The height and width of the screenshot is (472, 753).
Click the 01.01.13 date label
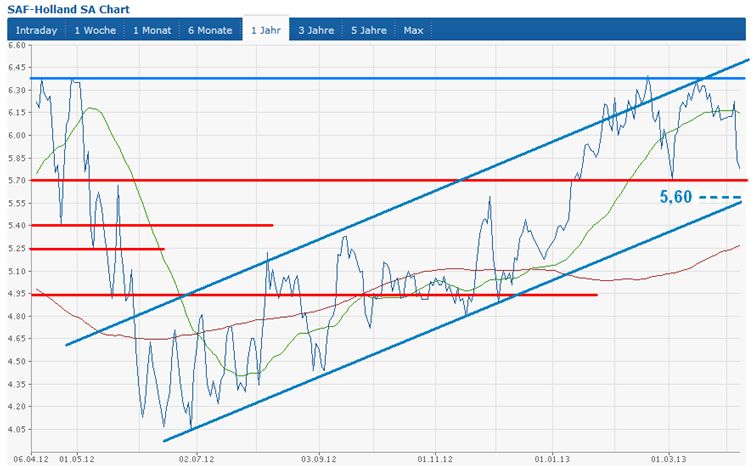(x=552, y=460)
